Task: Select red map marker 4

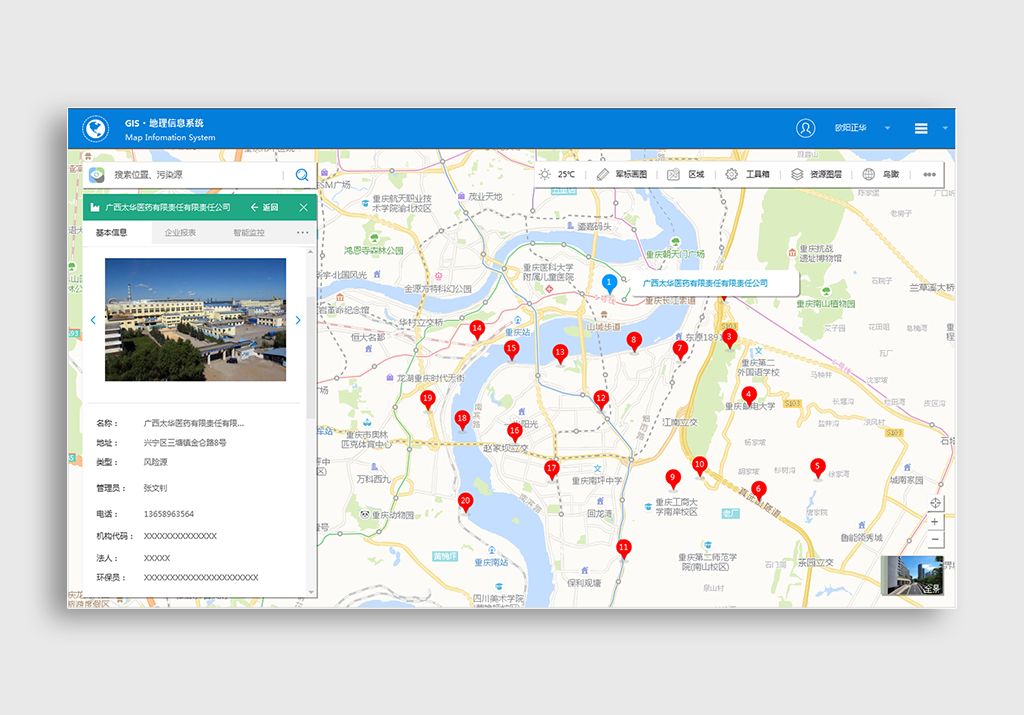Action: 749,395
